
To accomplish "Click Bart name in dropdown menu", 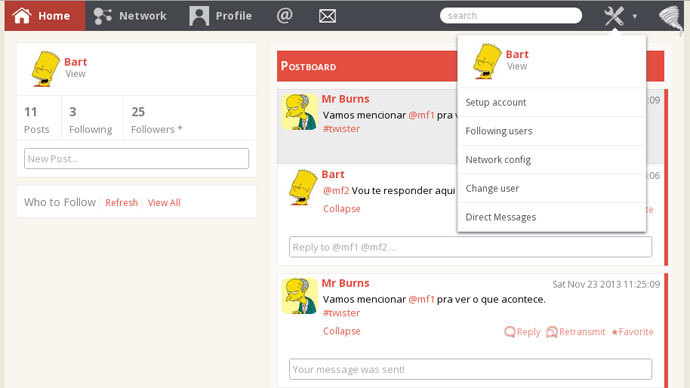I will click(x=517, y=55).
